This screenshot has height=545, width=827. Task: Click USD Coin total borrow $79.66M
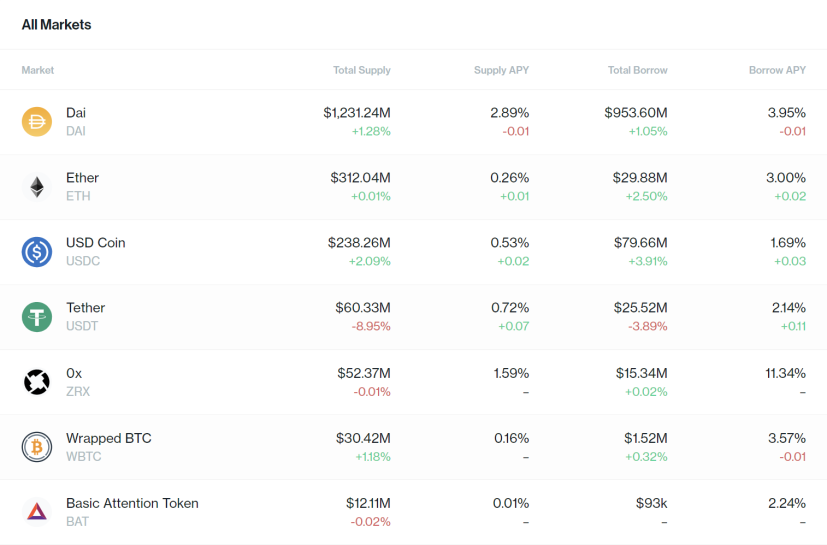[x=641, y=243]
